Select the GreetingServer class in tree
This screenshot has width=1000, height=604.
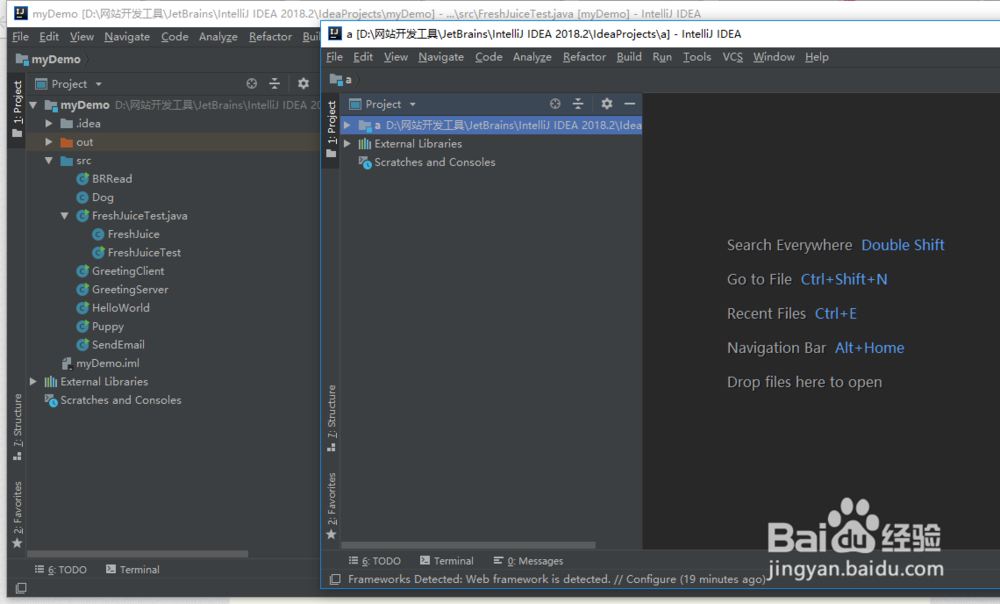130,290
